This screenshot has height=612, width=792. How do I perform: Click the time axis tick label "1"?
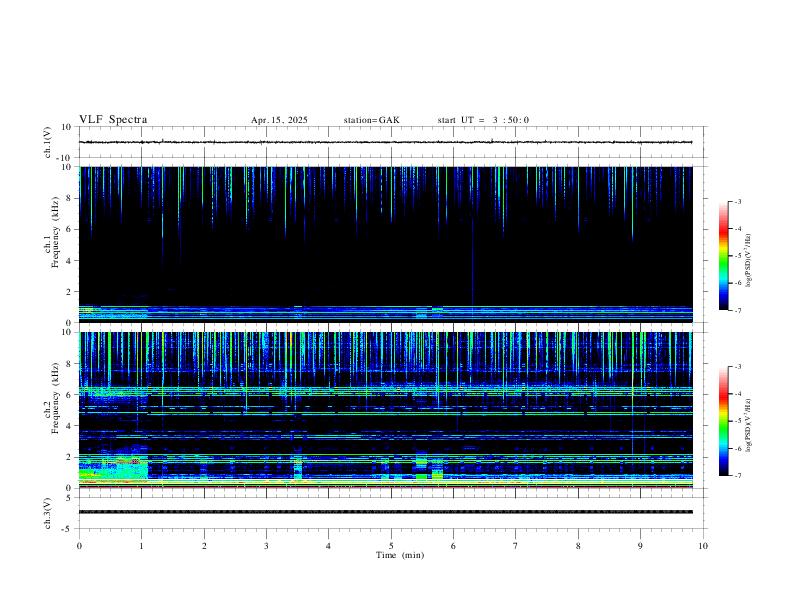141,546
